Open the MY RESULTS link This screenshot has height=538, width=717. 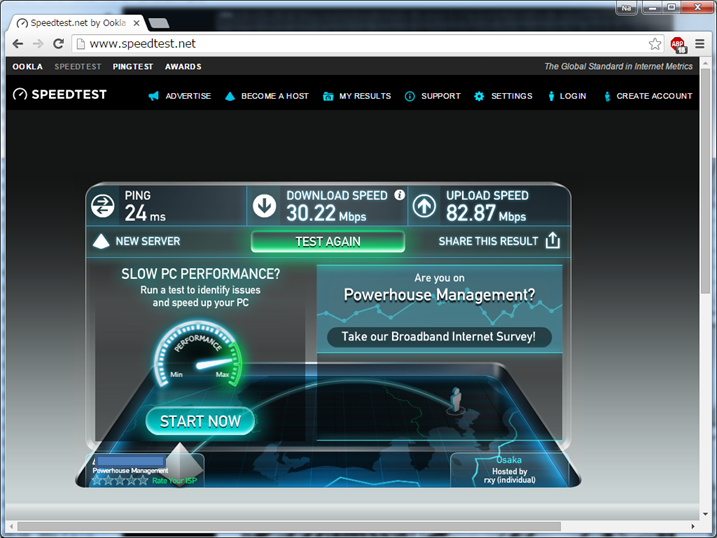click(x=365, y=96)
